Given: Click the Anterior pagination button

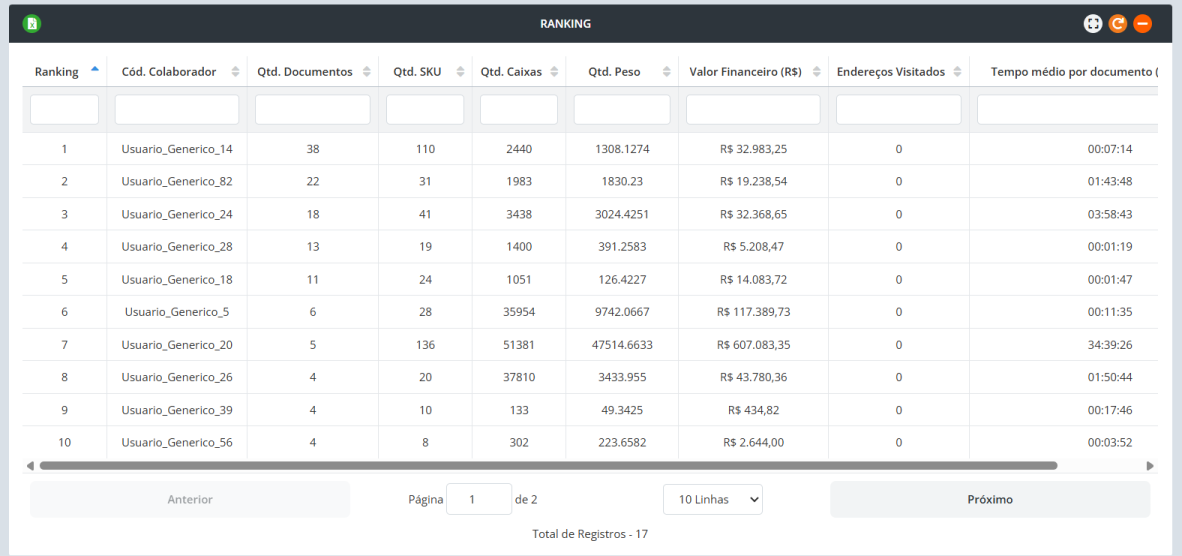Looking at the screenshot, I should (189, 499).
